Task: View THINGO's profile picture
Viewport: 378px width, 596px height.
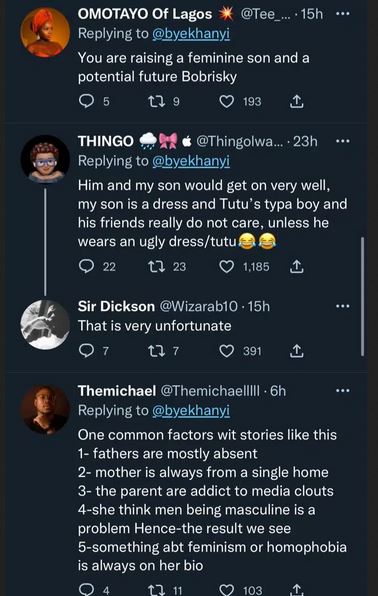Action: tap(45, 159)
